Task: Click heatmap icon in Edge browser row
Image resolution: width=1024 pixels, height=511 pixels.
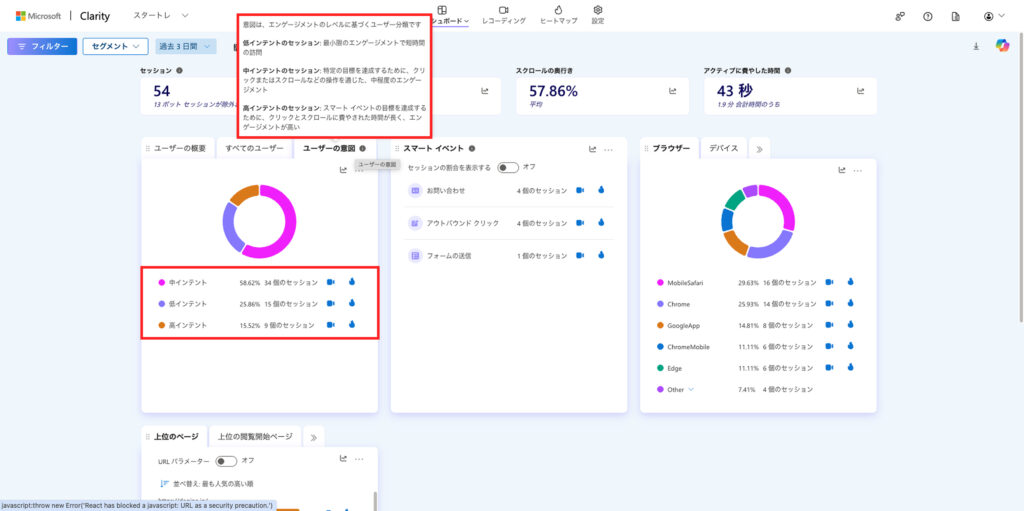Action: (850, 367)
